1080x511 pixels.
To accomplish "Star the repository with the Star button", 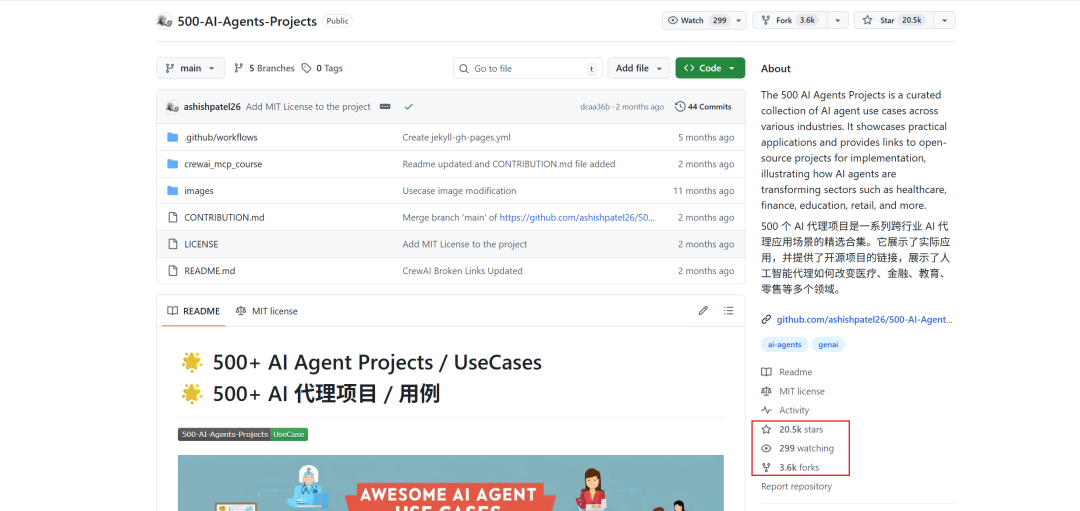I will (x=894, y=21).
